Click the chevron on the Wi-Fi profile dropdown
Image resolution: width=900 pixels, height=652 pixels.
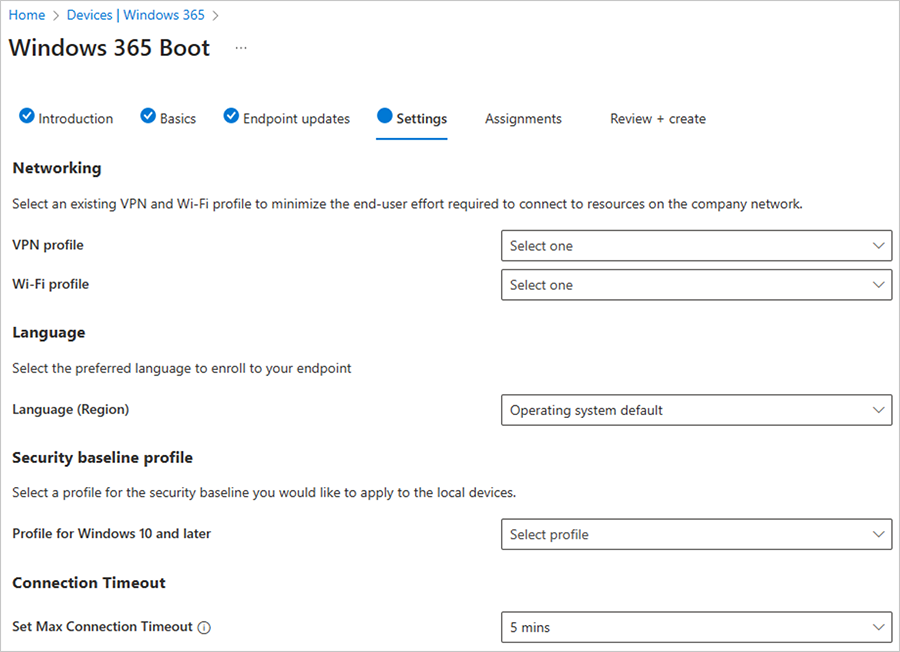[x=878, y=284]
